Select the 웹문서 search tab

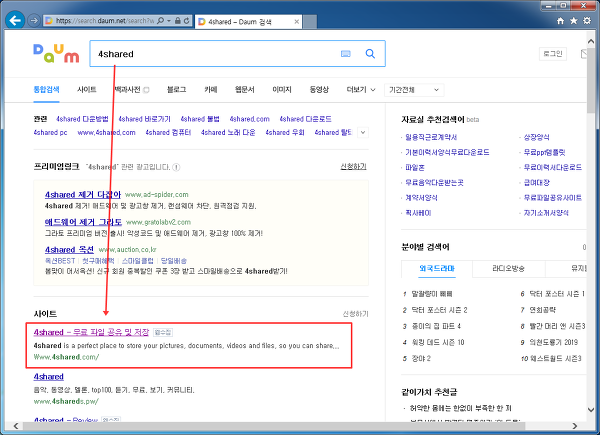coord(245,90)
